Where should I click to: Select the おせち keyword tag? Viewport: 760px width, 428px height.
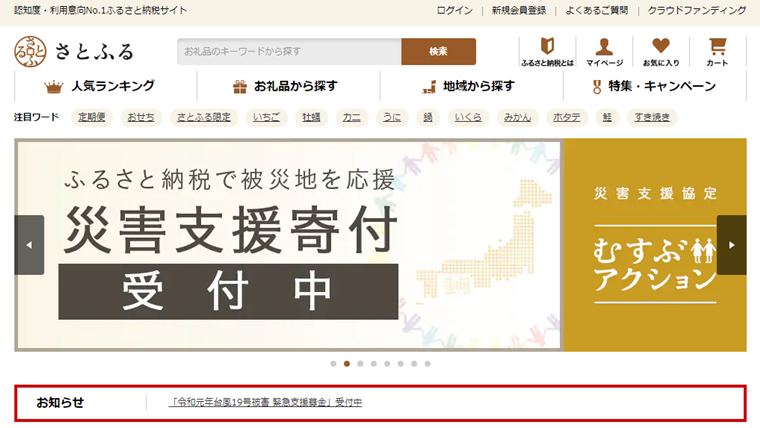pos(141,117)
